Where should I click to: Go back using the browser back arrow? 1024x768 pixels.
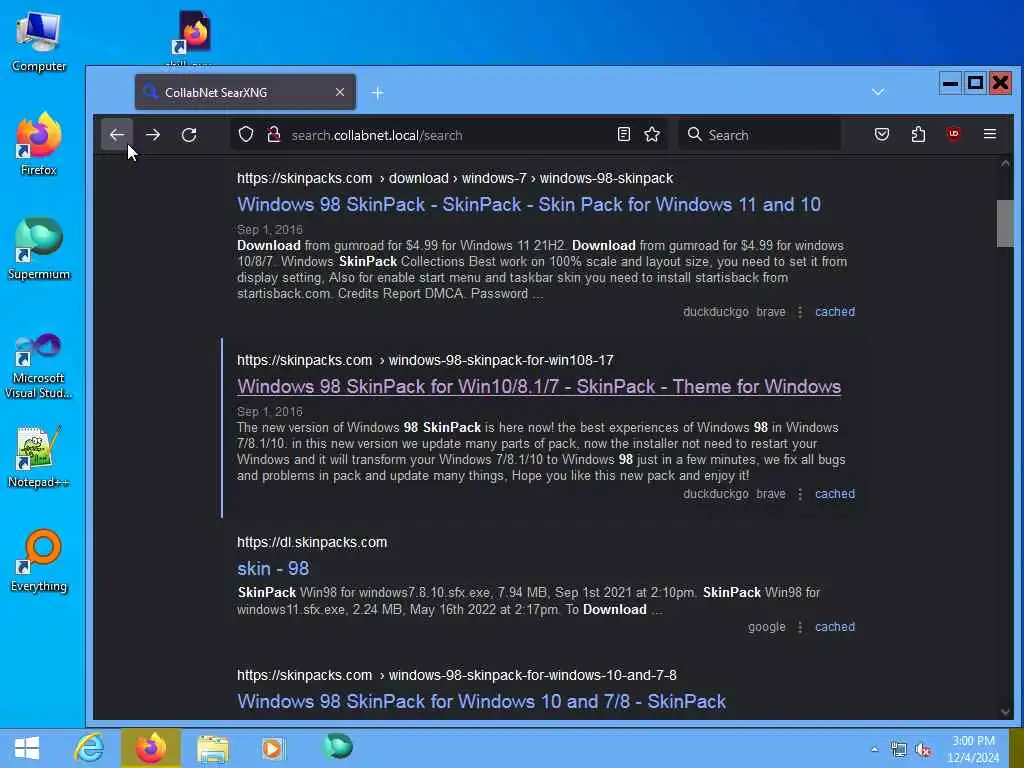[117, 135]
